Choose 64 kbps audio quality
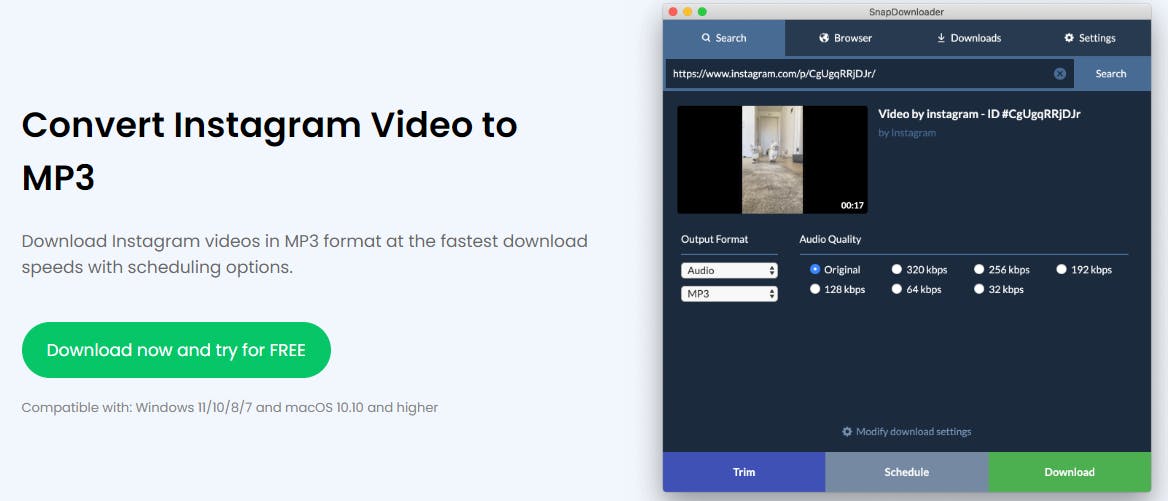This screenshot has width=1168, height=501. (x=897, y=289)
